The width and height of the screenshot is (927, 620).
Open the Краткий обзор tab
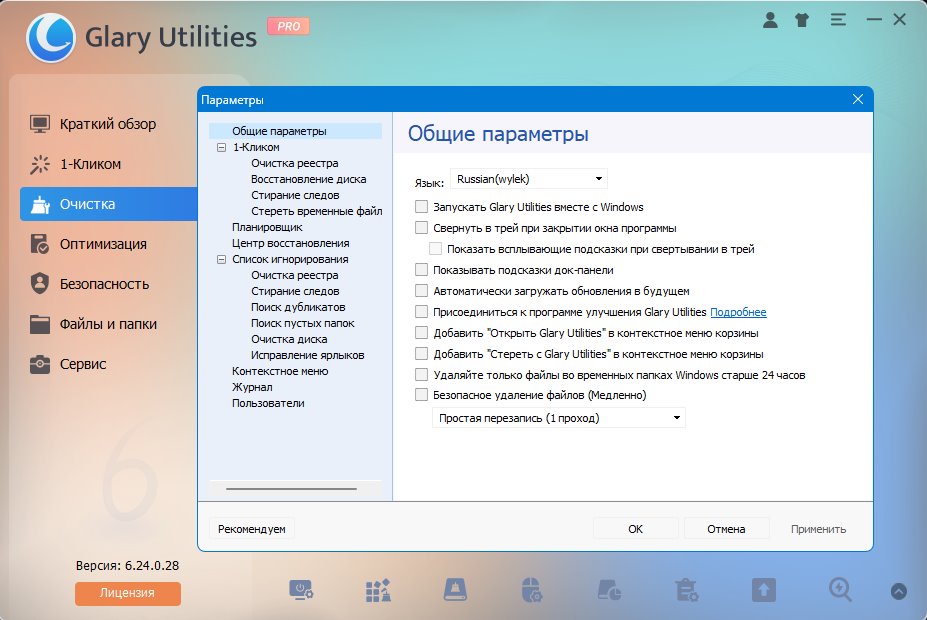coord(108,124)
